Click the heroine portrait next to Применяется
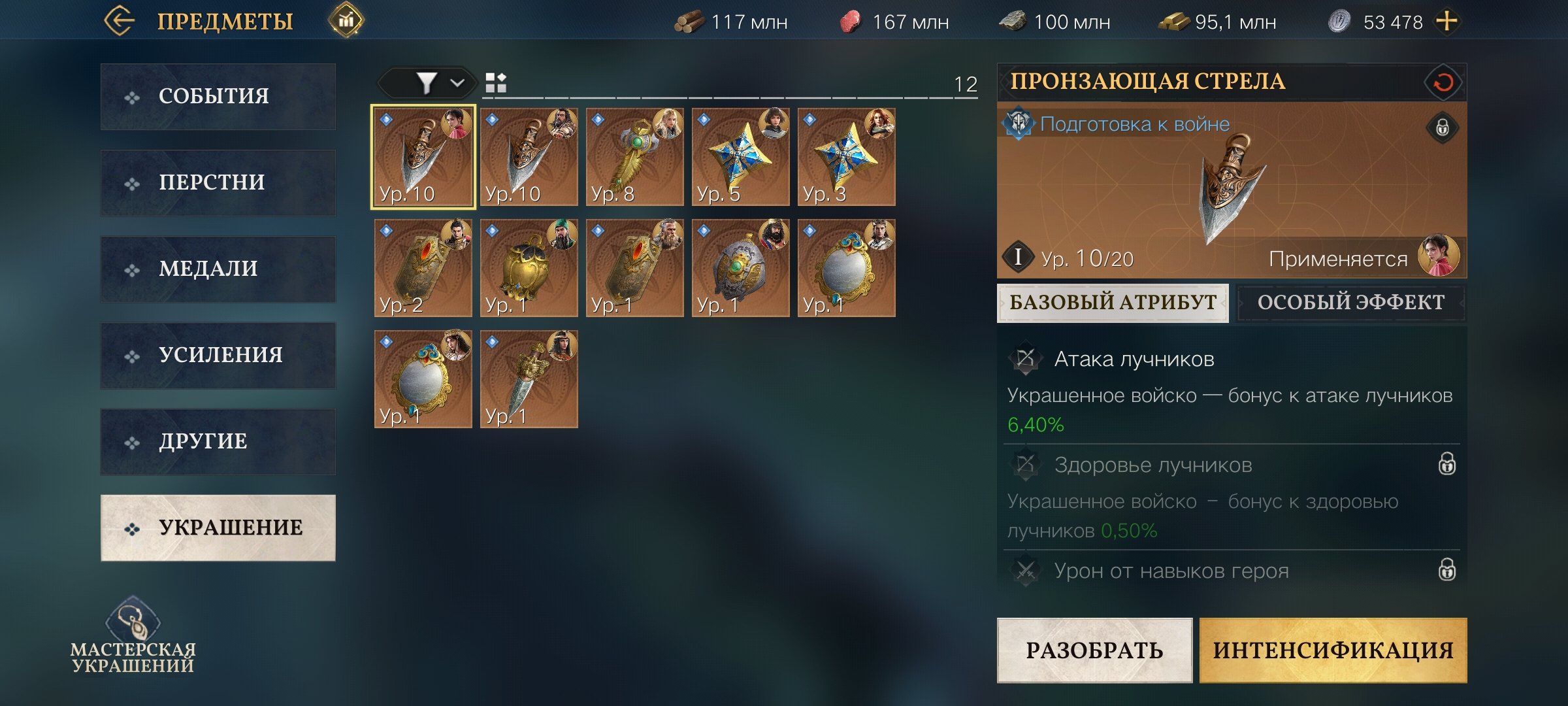Screen dimensions: 1568x706 pos(1439,256)
